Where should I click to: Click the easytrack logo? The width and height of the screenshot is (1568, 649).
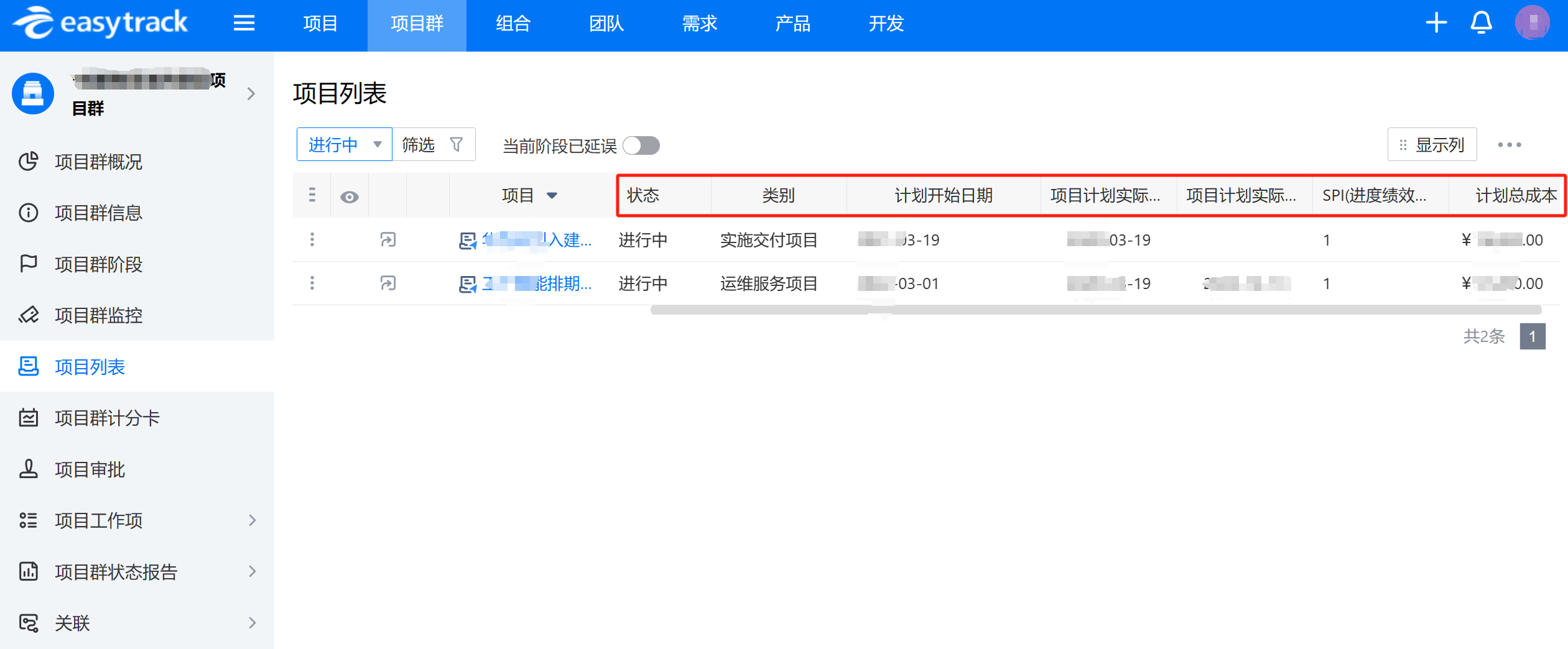tap(100, 23)
